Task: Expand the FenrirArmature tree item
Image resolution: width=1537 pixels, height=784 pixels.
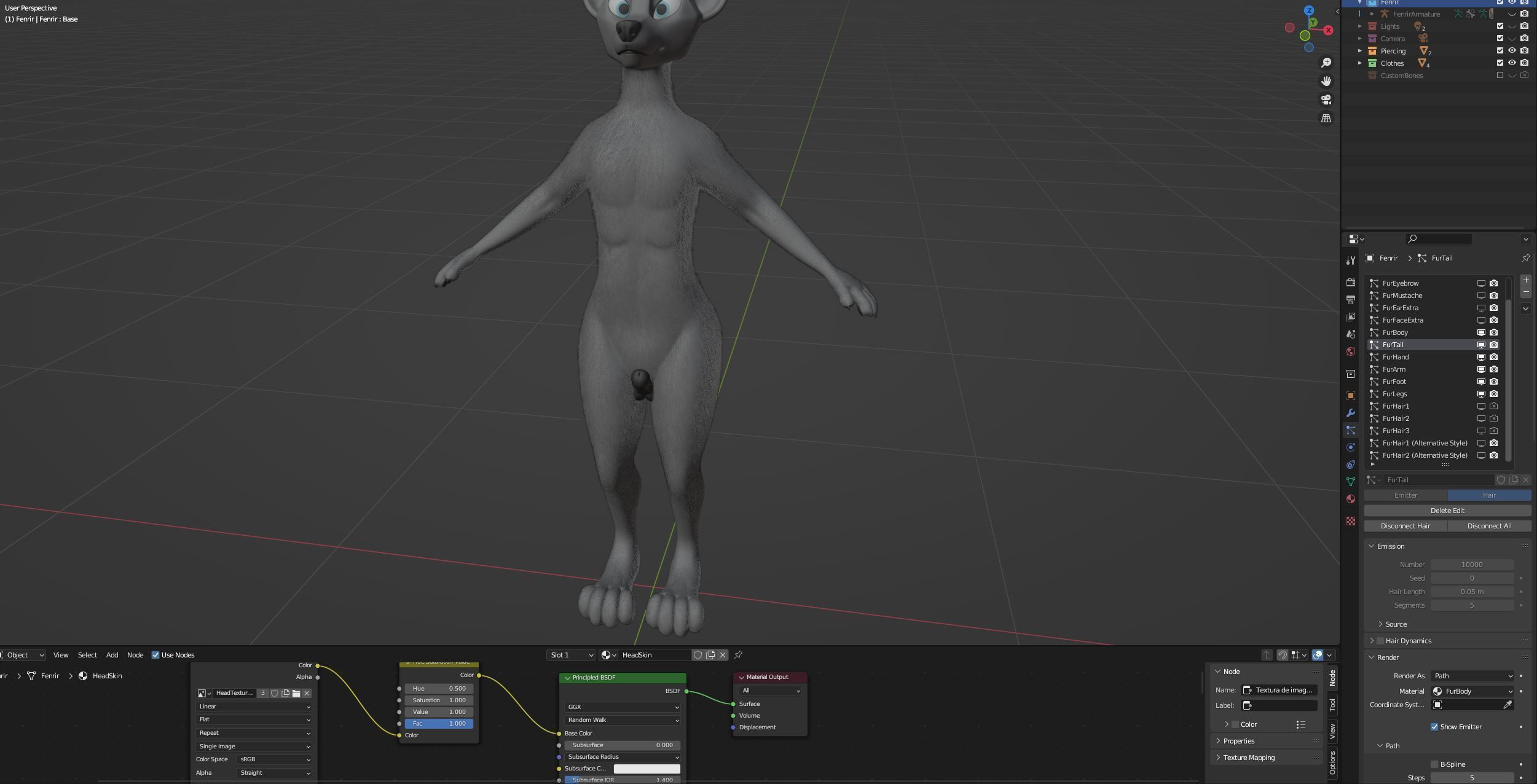Action: 1372,14
